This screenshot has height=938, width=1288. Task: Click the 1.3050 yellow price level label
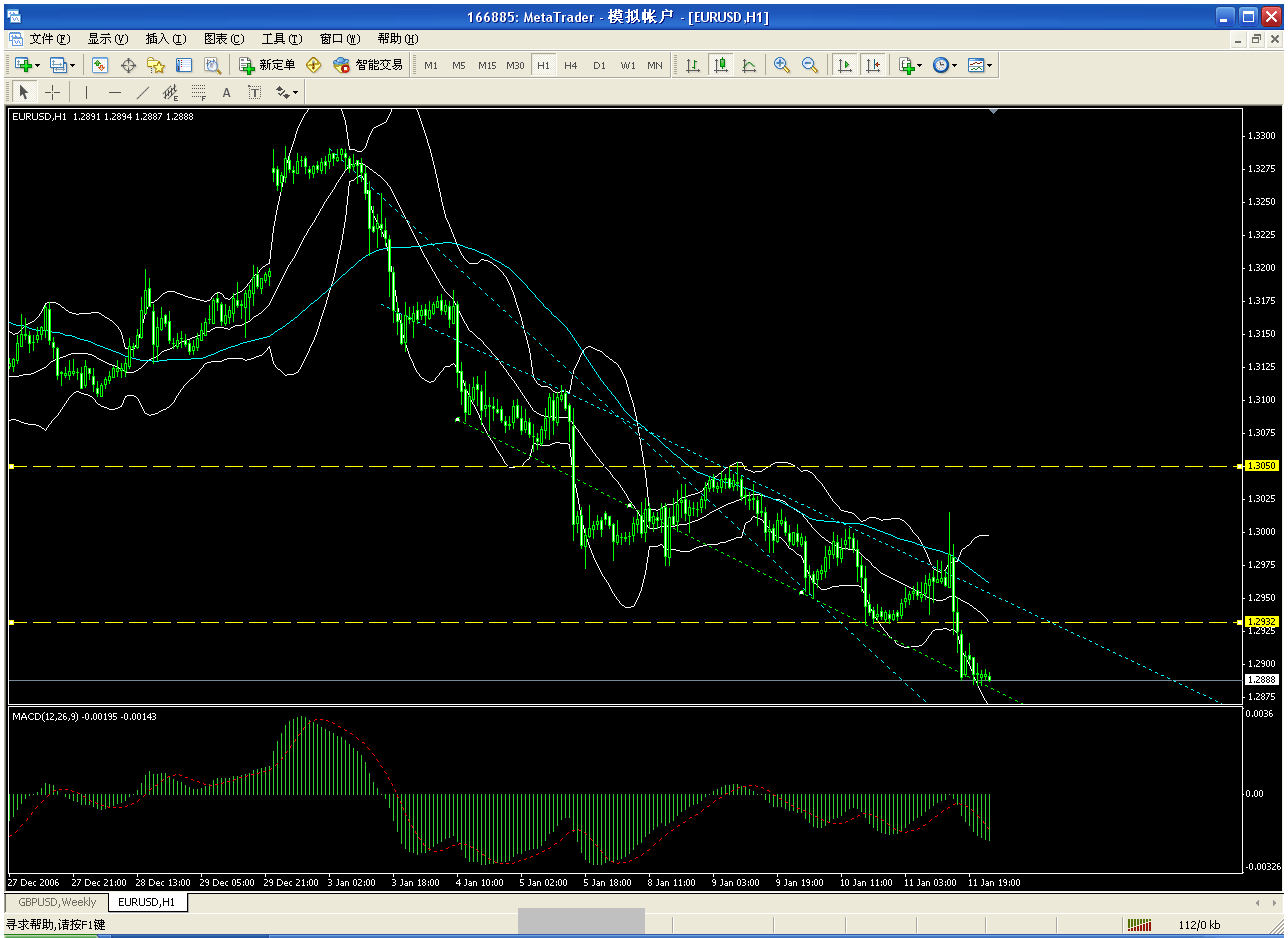point(1261,466)
